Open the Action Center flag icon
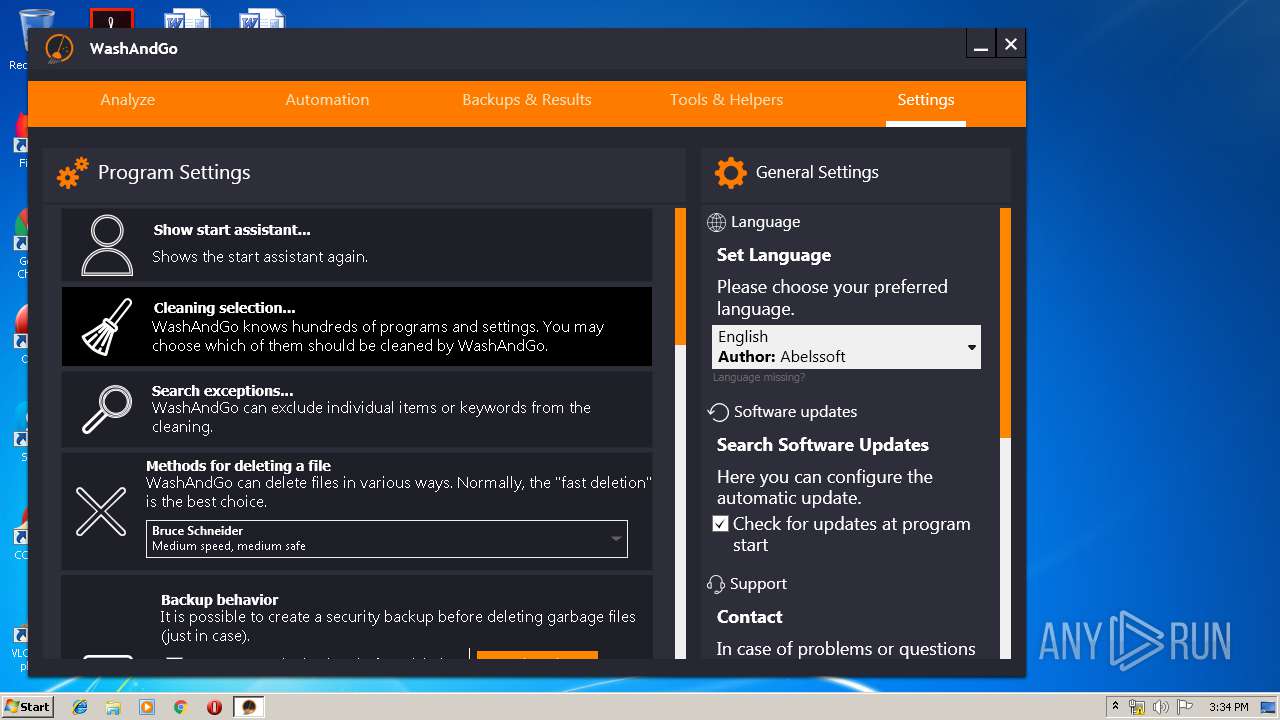 click(1183, 707)
